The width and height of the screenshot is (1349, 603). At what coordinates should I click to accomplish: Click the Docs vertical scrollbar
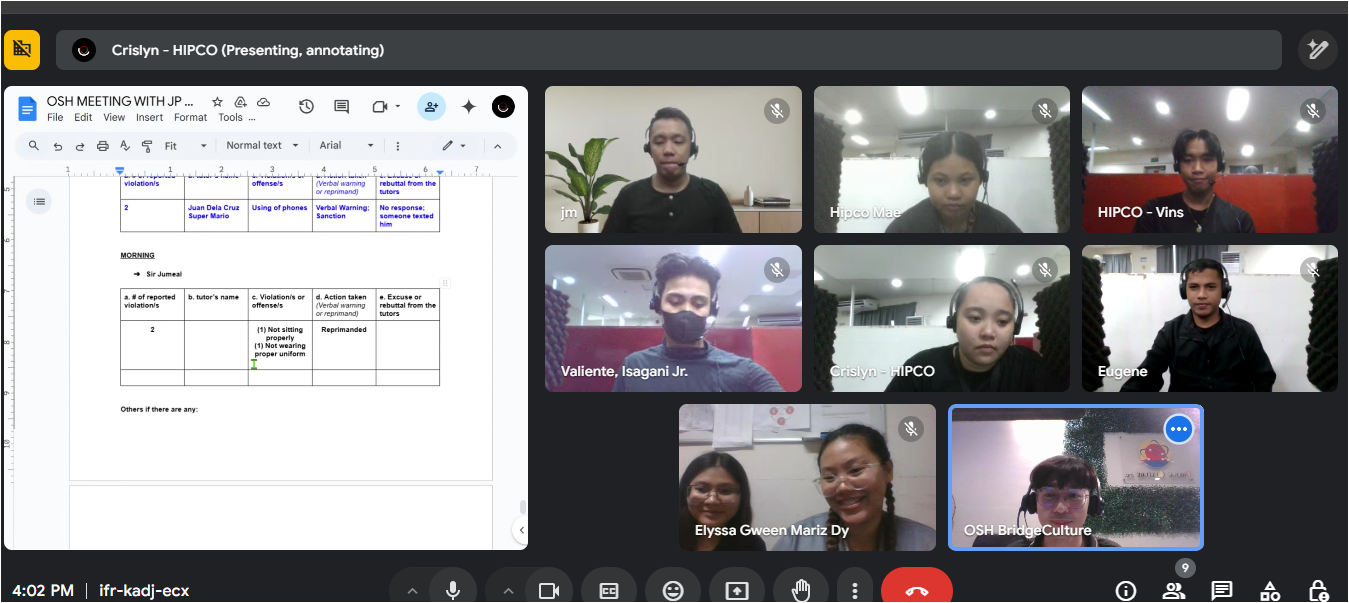coord(522,507)
